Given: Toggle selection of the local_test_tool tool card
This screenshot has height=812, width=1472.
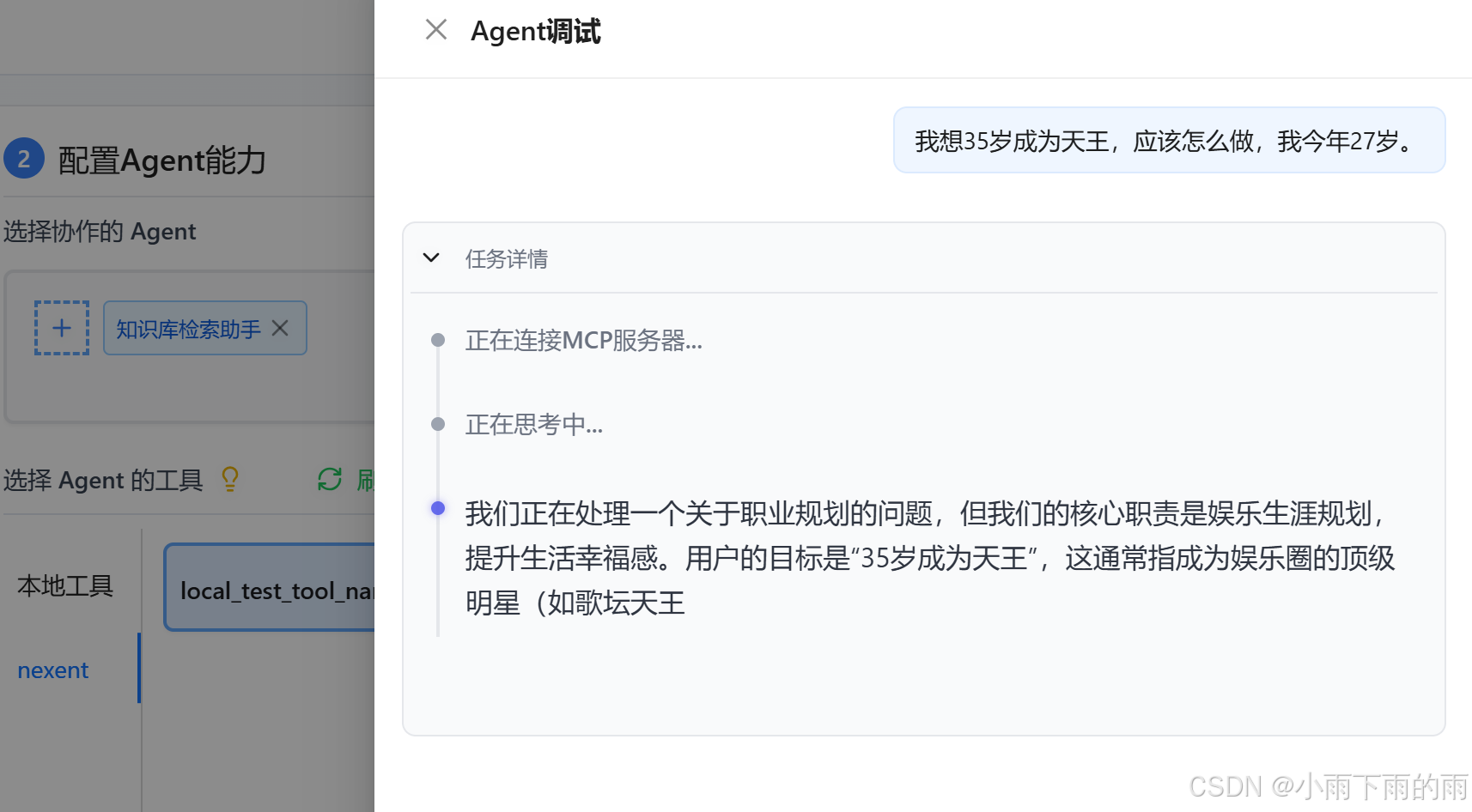Looking at the screenshot, I should (x=275, y=588).
